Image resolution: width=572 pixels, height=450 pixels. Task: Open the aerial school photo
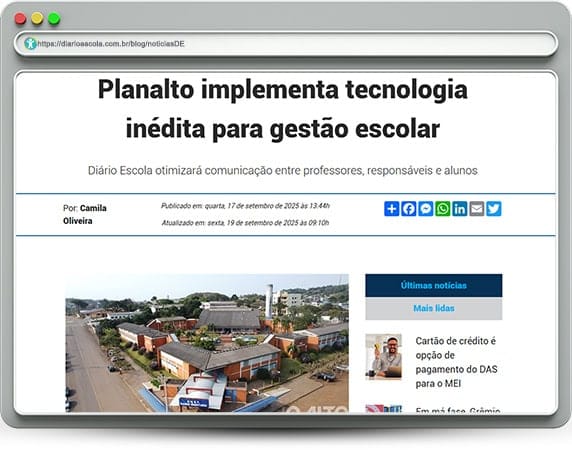coord(207,343)
